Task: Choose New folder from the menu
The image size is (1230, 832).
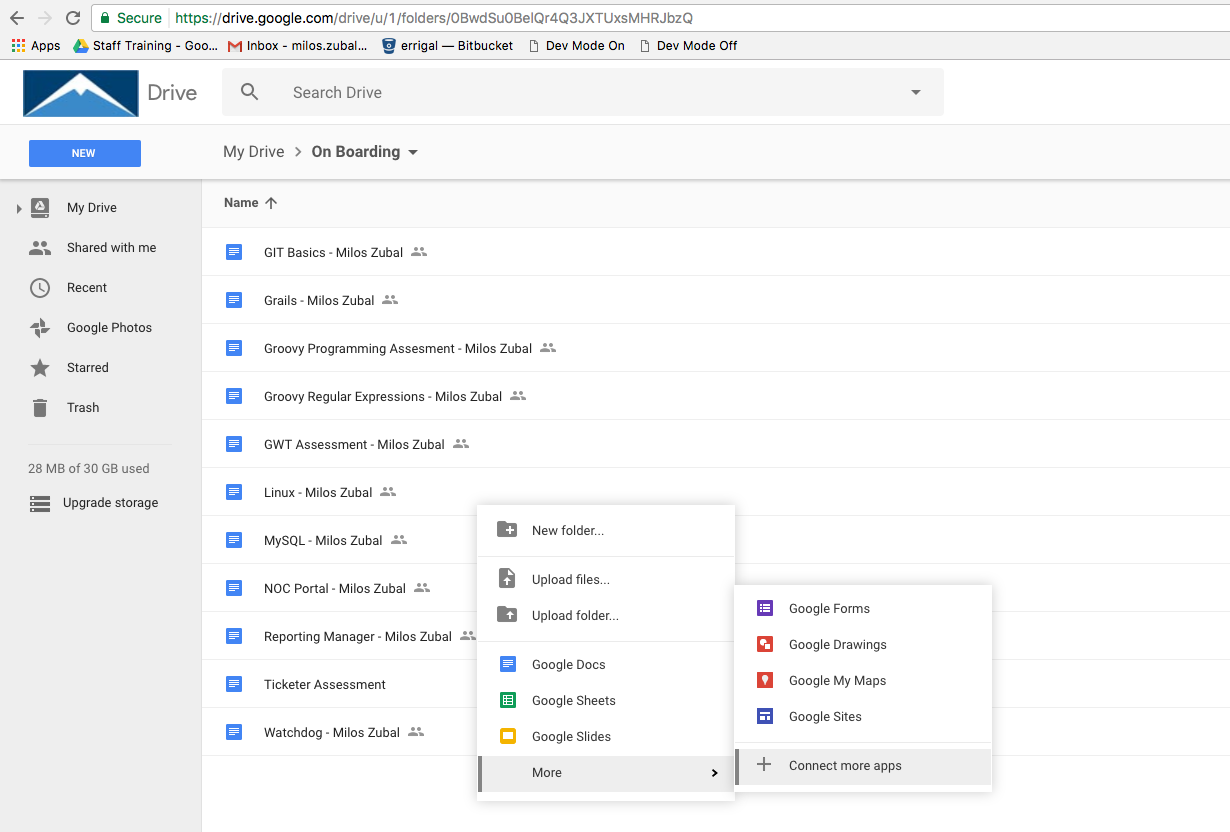Action: point(567,530)
